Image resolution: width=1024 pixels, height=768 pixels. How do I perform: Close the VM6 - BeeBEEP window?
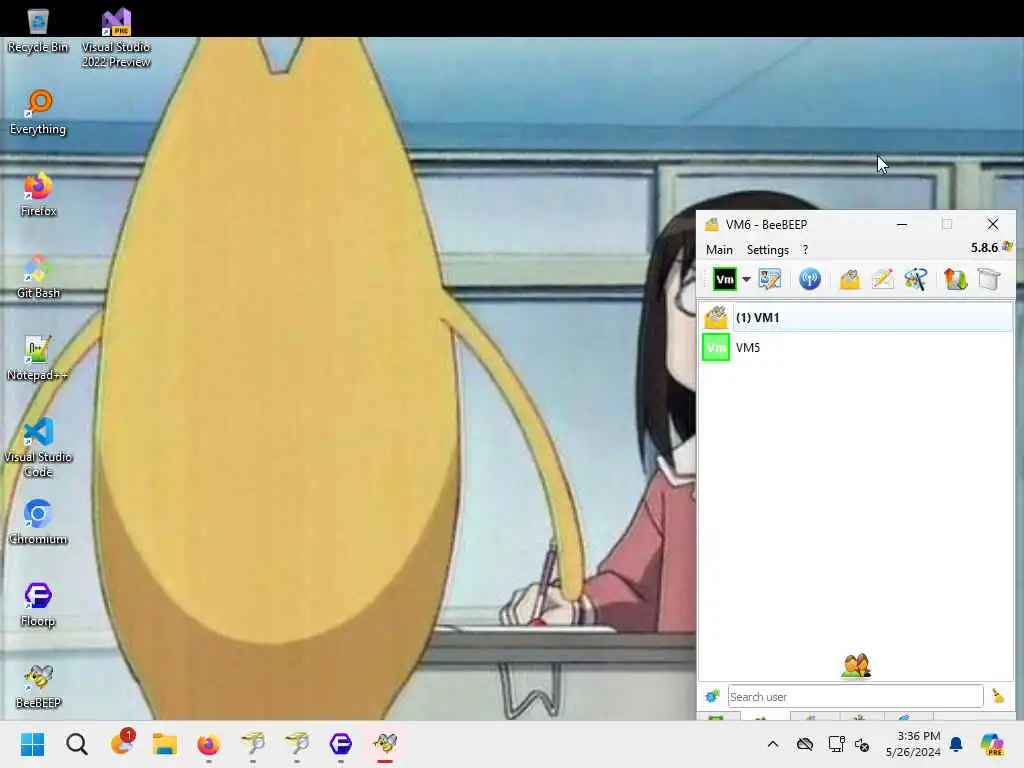pyautogui.click(x=993, y=224)
